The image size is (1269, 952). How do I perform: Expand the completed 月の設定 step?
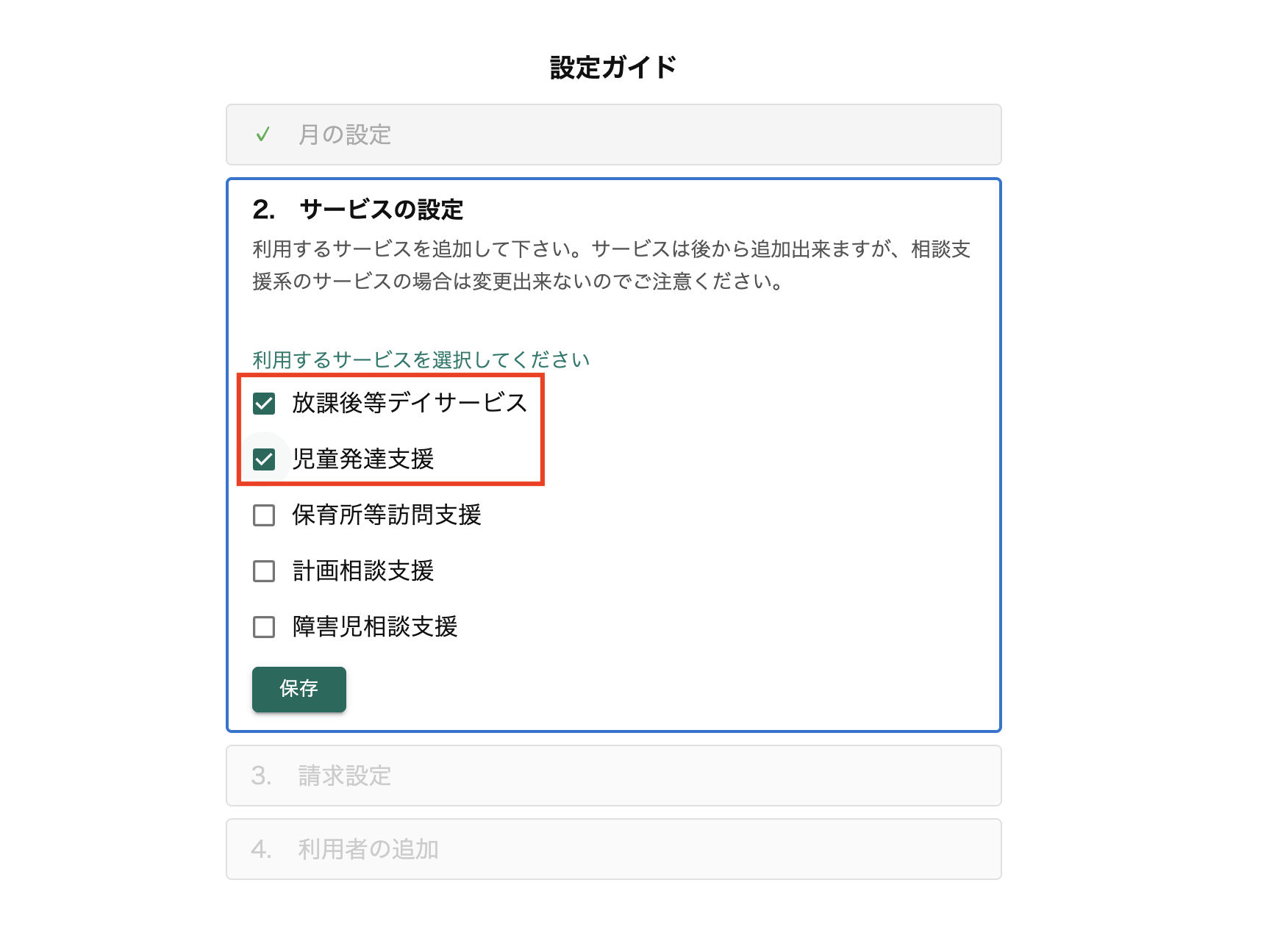[613, 135]
